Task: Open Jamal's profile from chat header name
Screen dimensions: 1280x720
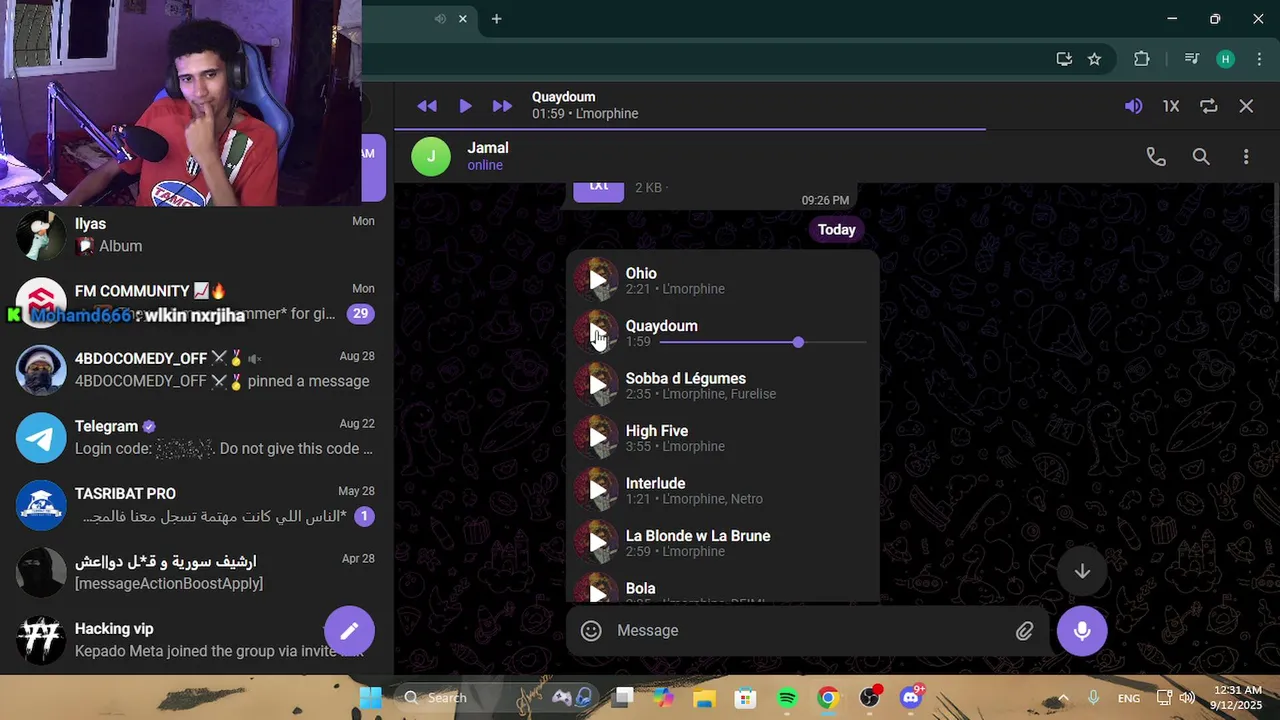Action: [x=488, y=148]
